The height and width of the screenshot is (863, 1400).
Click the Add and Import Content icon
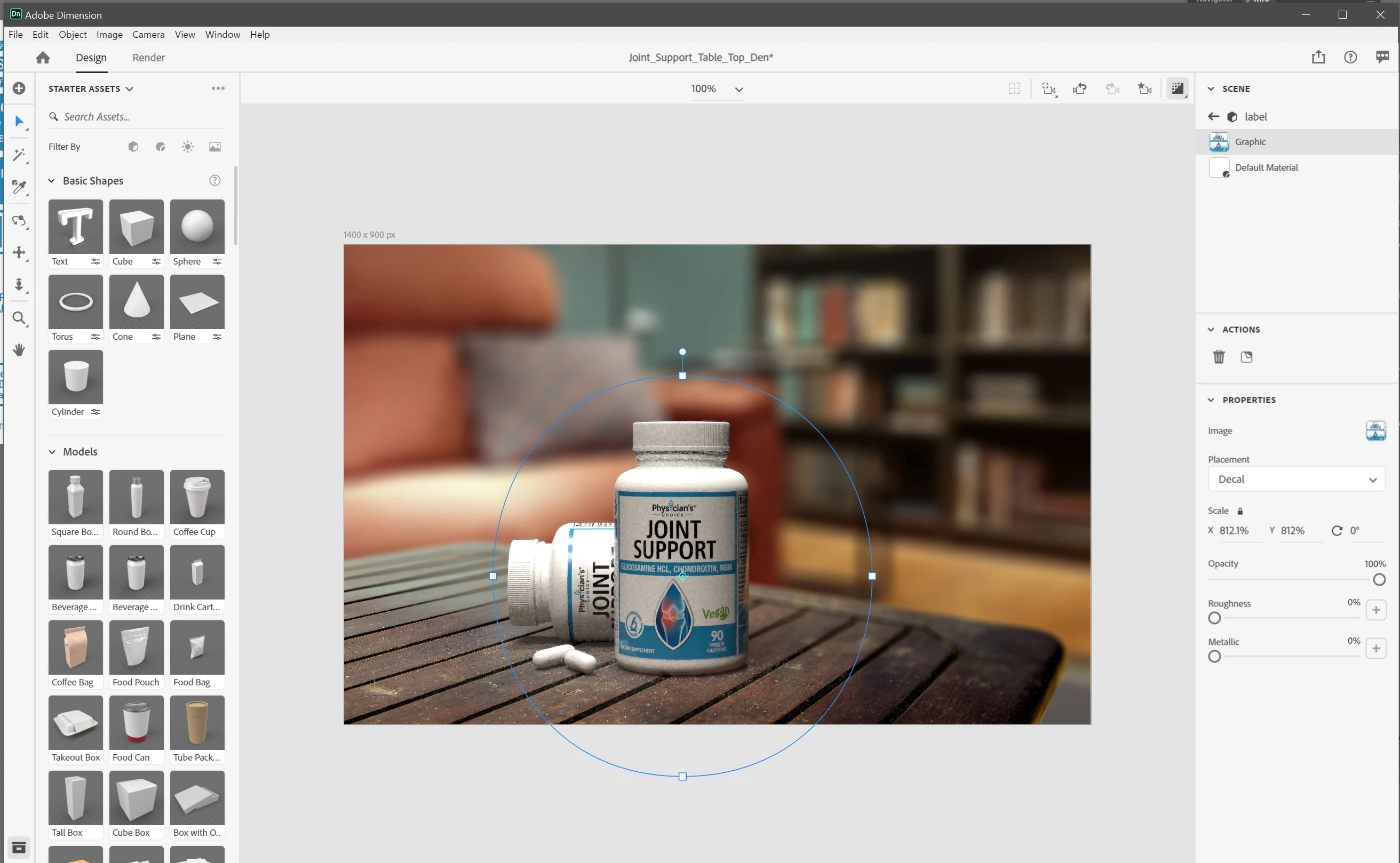point(19,89)
